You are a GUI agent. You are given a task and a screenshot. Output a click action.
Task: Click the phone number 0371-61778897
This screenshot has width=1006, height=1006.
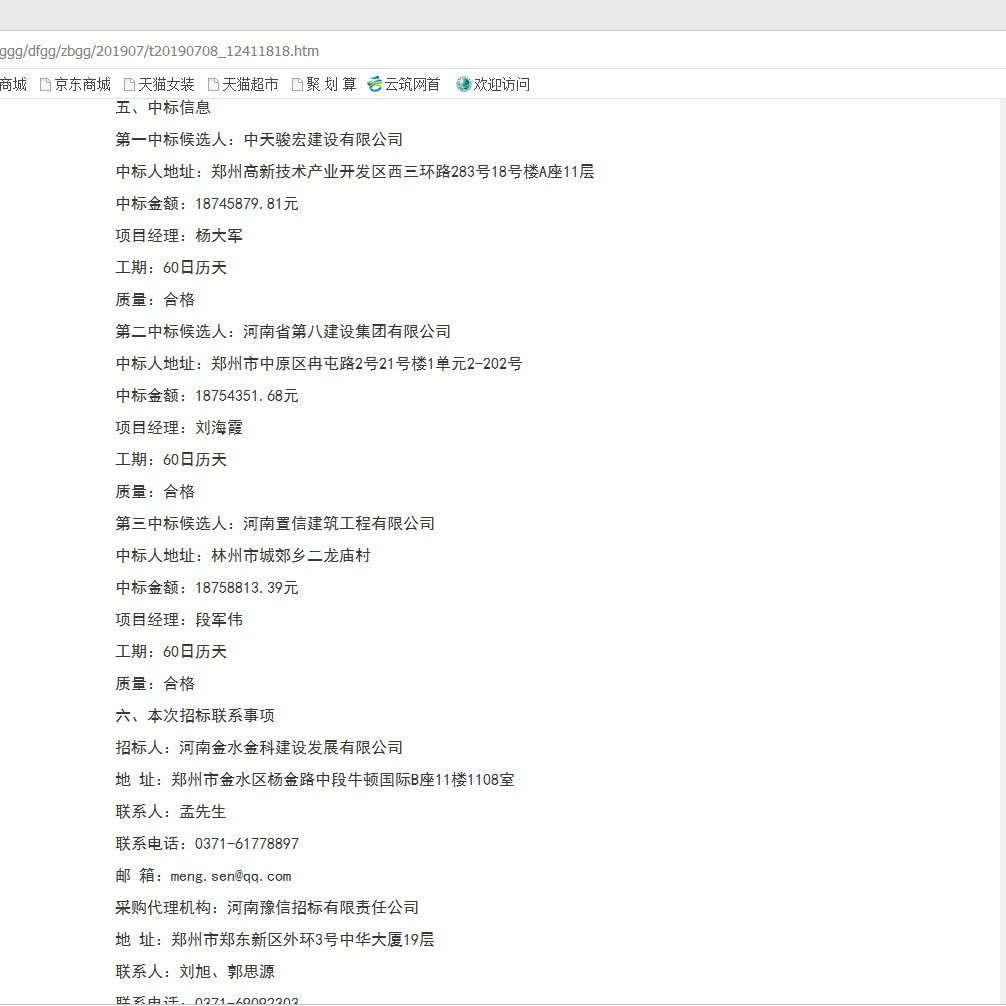pyautogui.click(x=247, y=844)
